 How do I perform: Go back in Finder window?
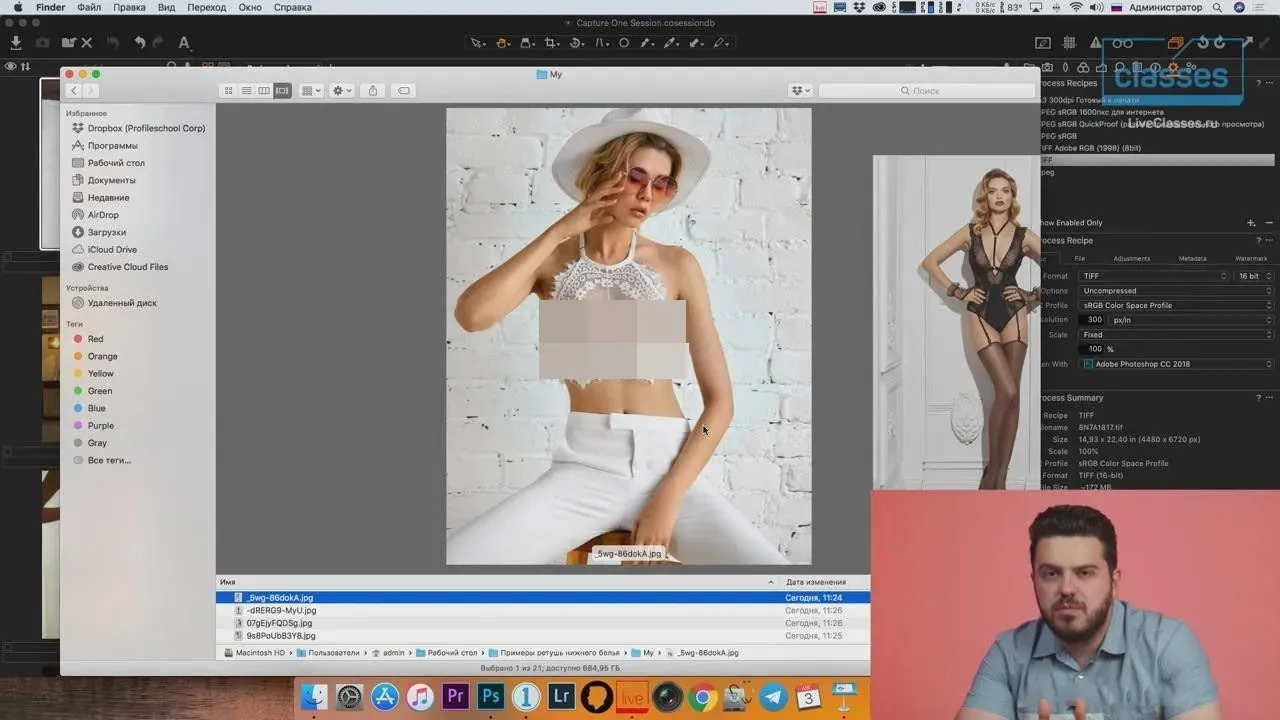73,91
